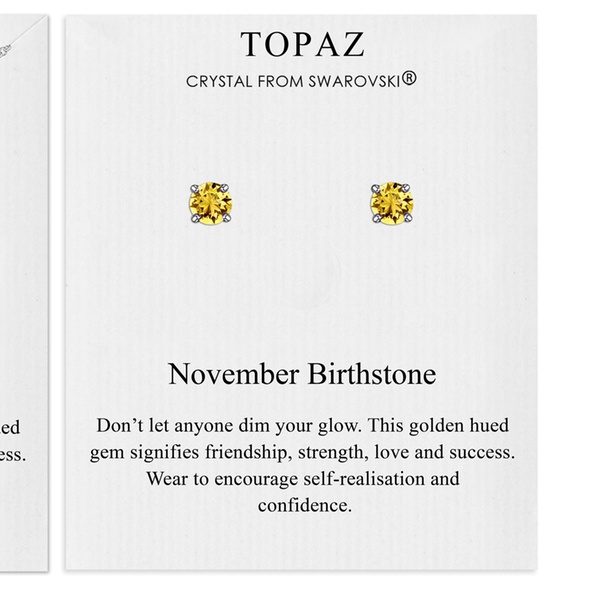Click the word 'confidence.' on the card
600x600 pixels.
click(305, 505)
